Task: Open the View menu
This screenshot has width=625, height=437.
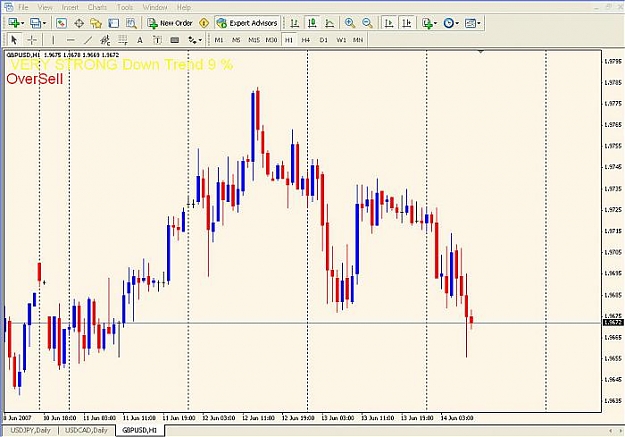Action: coord(45,7)
